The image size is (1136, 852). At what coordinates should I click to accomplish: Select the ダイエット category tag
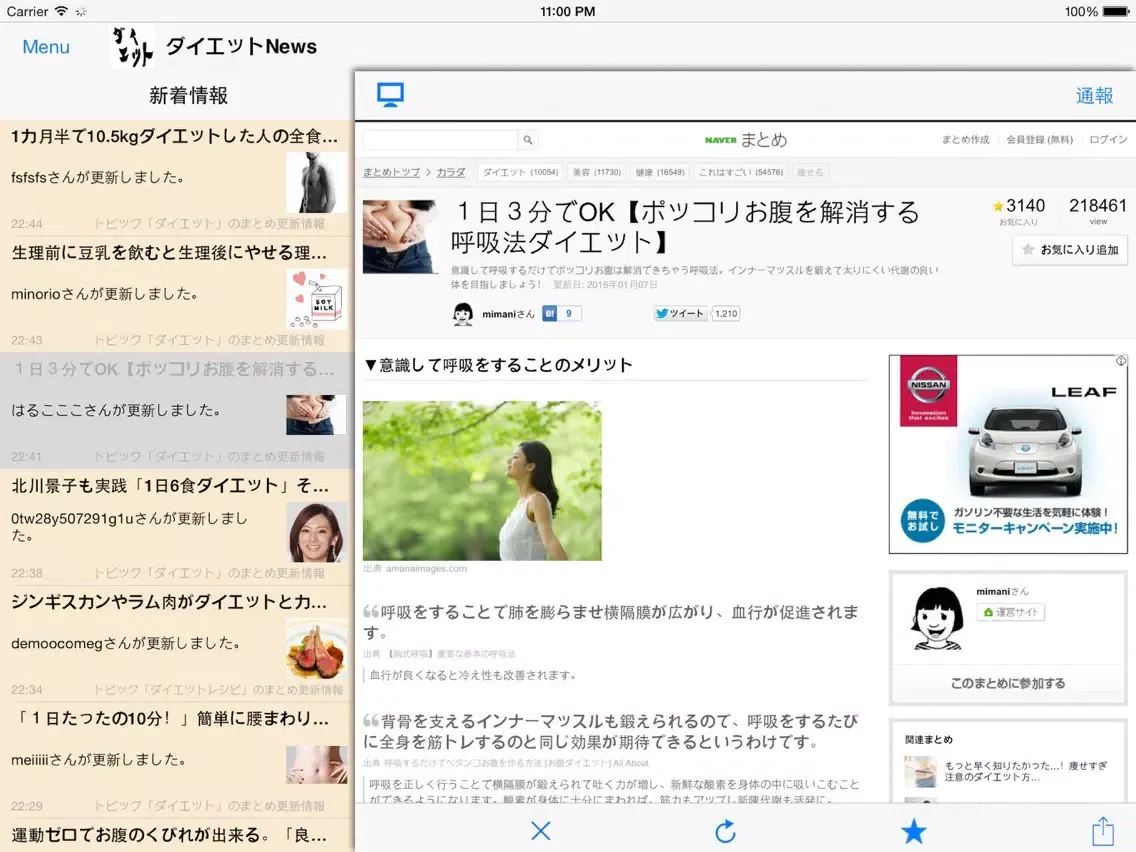pyautogui.click(x=519, y=172)
